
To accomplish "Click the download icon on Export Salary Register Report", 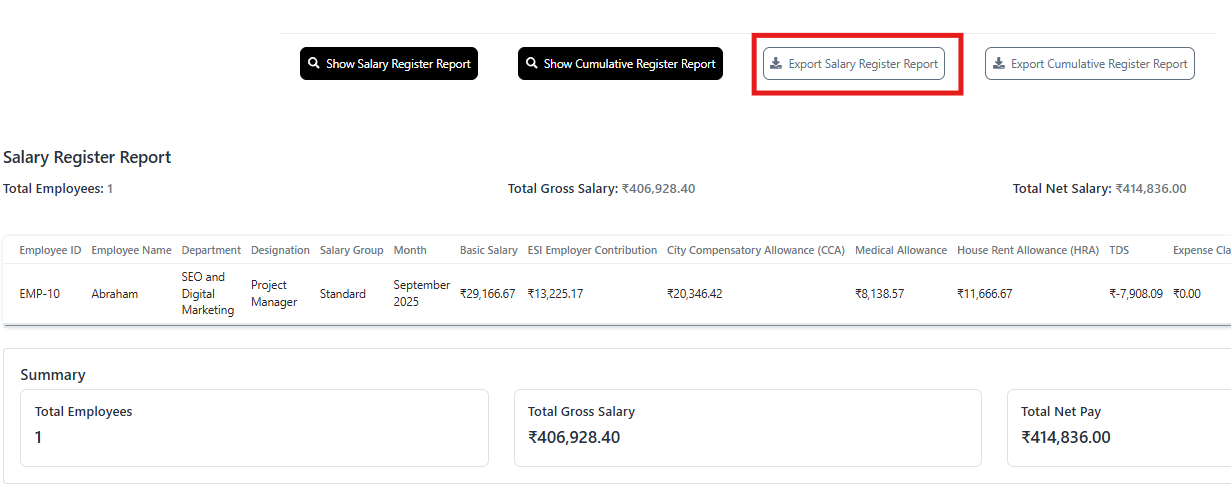I will click(776, 64).
